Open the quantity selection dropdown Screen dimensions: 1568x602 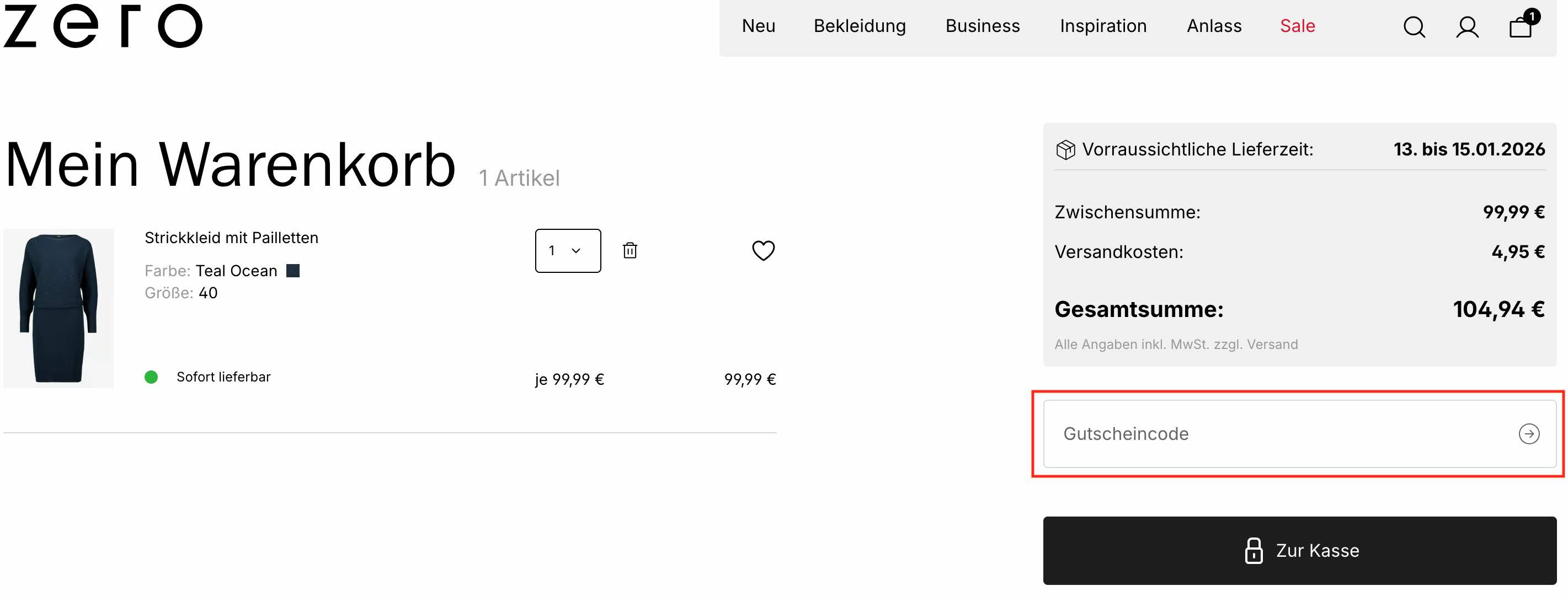click(x=567, y=250)
